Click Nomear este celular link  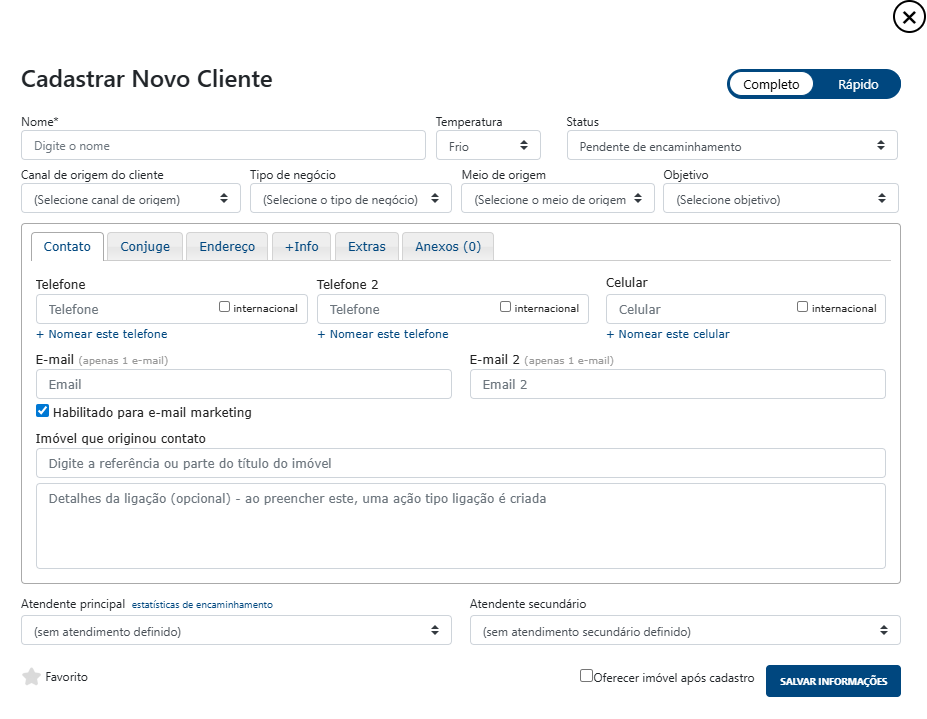point(668,334)
